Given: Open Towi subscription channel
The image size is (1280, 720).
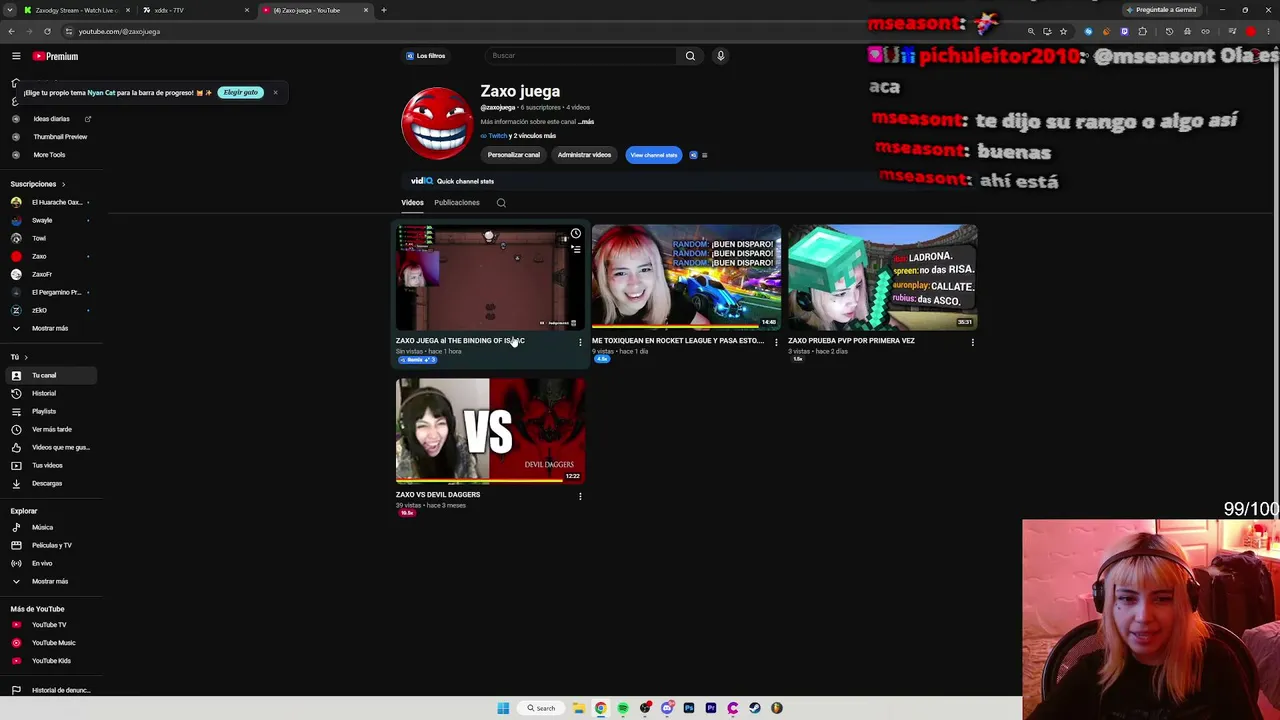Looking at the screenshot, I should [x=50, y=238].
